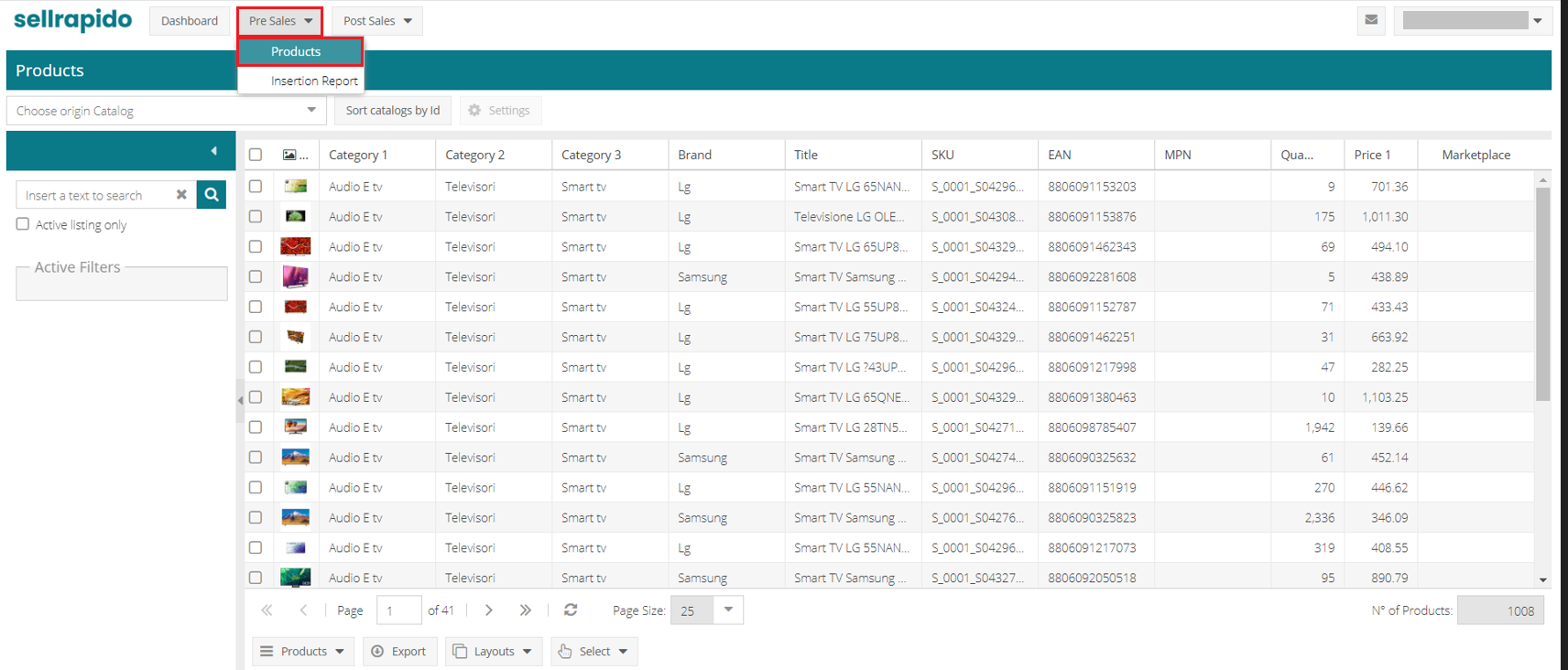The image size is (1568, 670).
Task: Focus the search text field
Action: click(x=93, y=195)
